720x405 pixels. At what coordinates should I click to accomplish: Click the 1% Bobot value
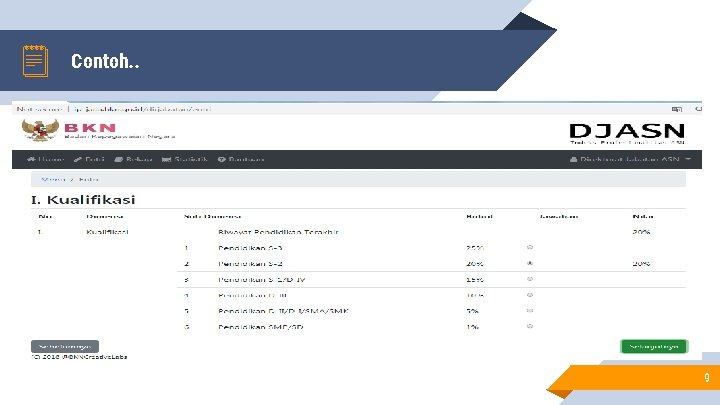click(x=472, y=327)
